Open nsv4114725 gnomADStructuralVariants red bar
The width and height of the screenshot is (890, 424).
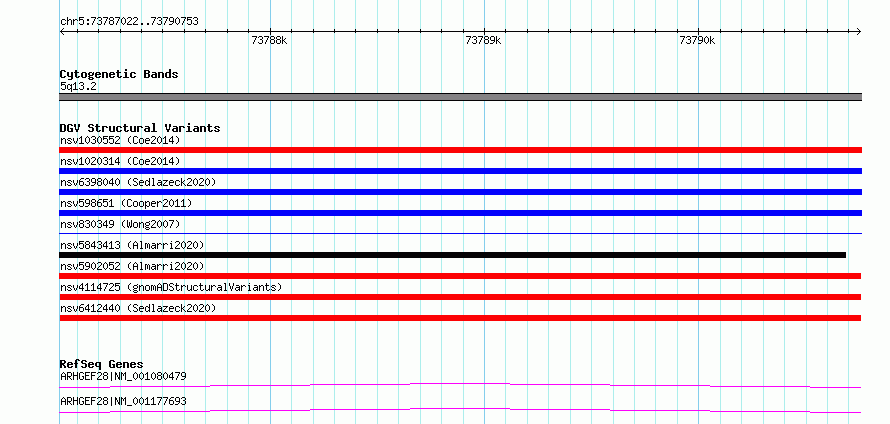pyautogui.click(x=460, y=297)
